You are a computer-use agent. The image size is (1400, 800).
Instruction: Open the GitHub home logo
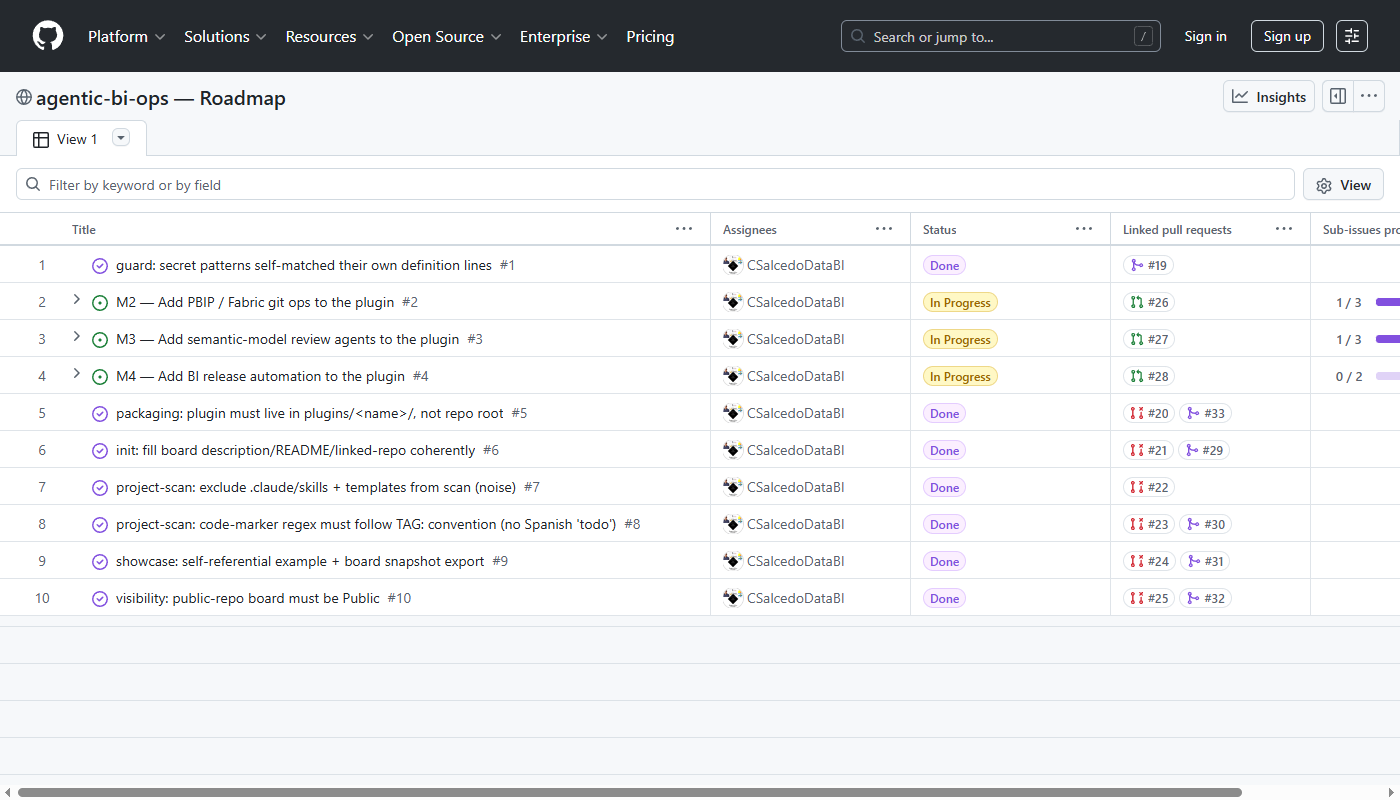[48, 36]
